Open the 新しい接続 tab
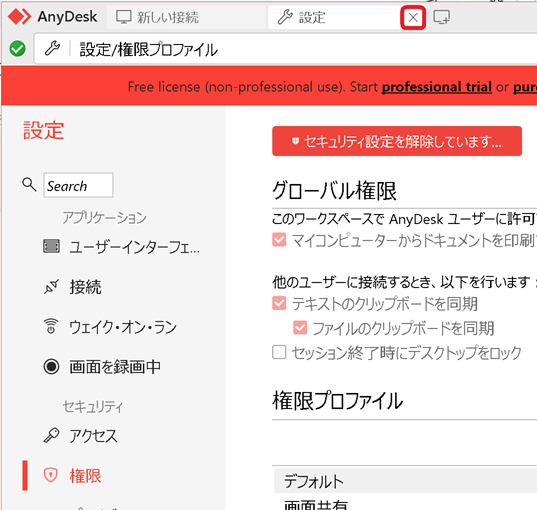 click(187, 17)
